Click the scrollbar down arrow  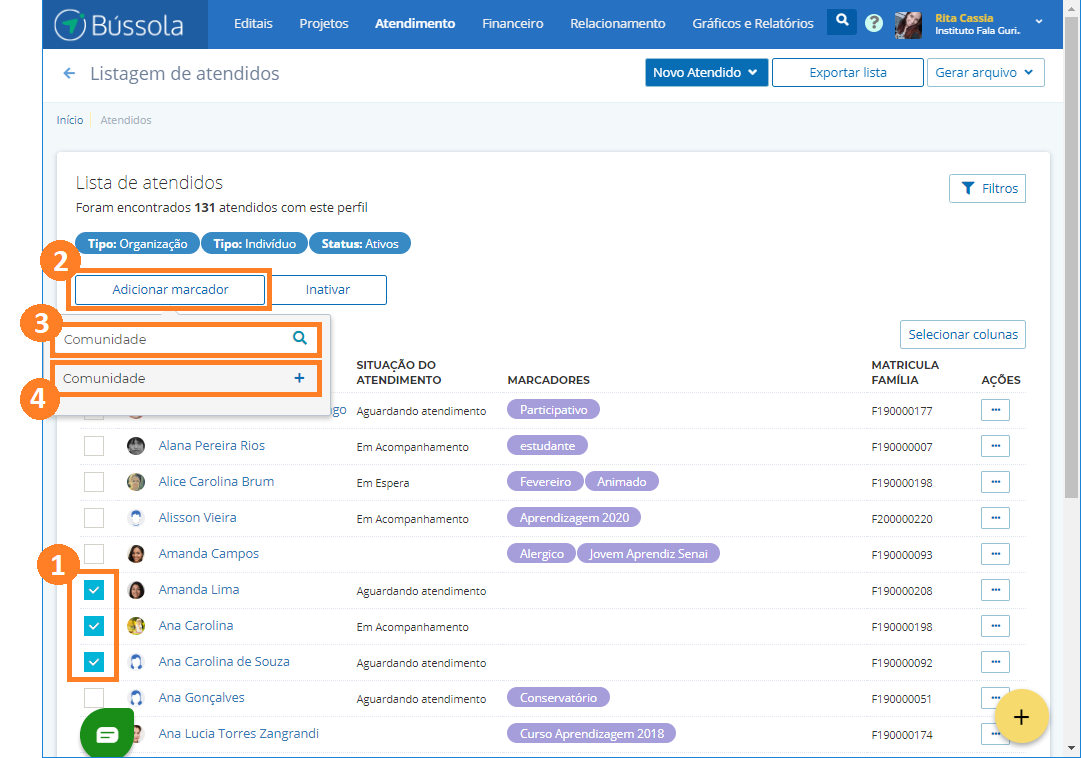(1071, 749)
